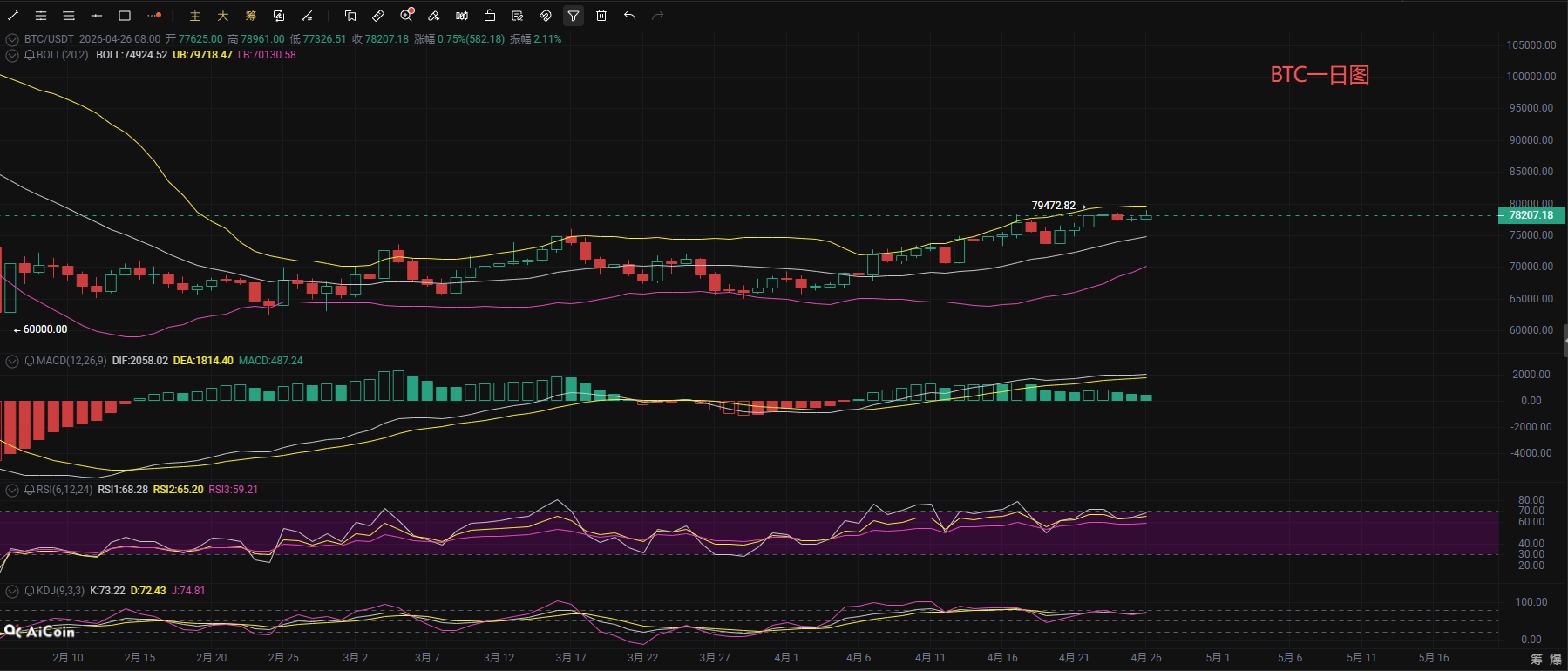Select the trend line drawing tool

[x=13, y=16]
